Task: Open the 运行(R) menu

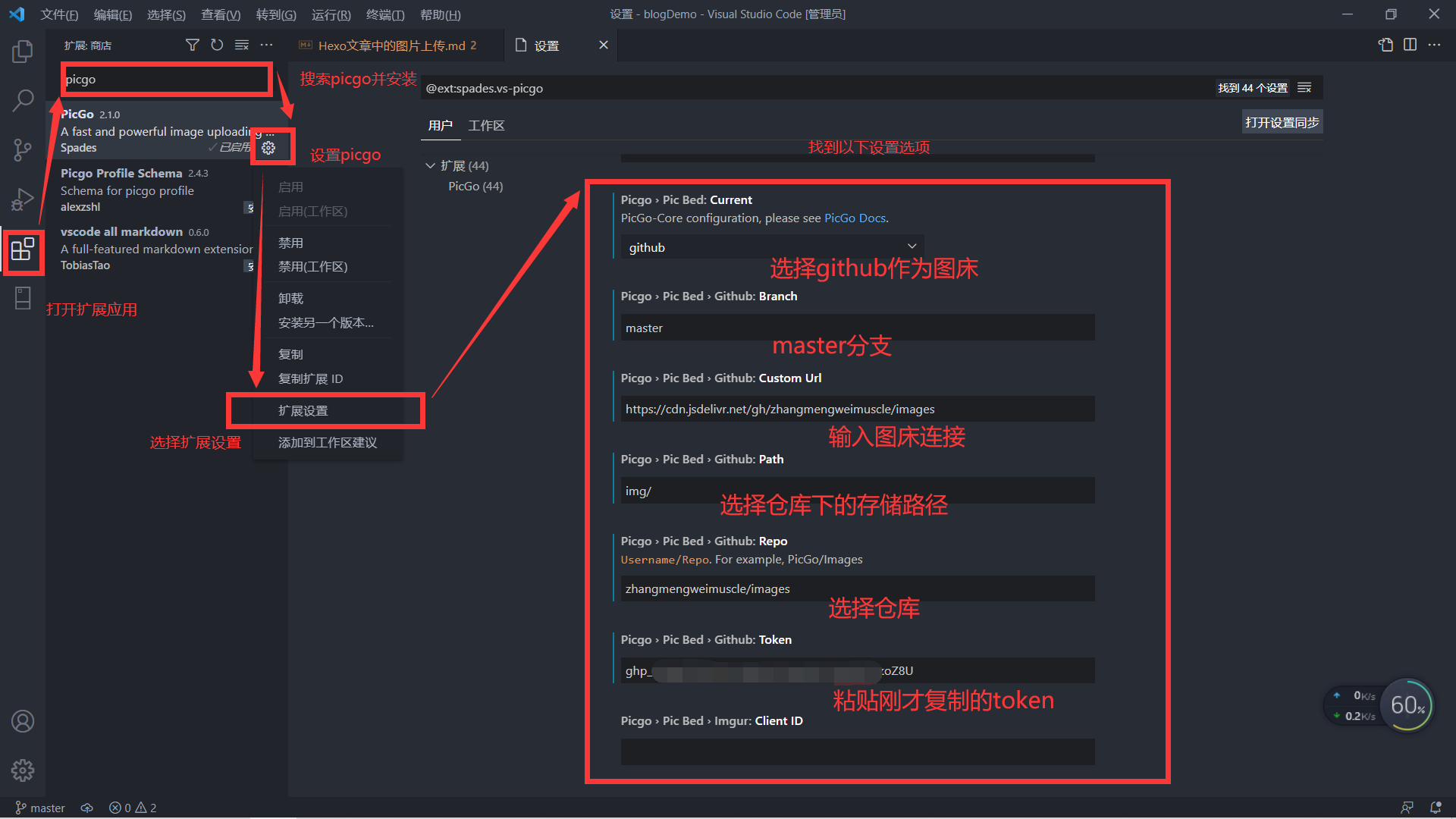Action: pos(331,14)
